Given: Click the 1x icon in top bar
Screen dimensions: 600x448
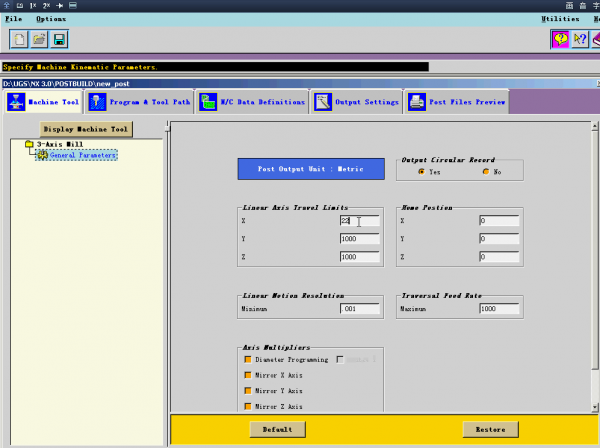Looking at the screenshot, I should pos(33,5).
